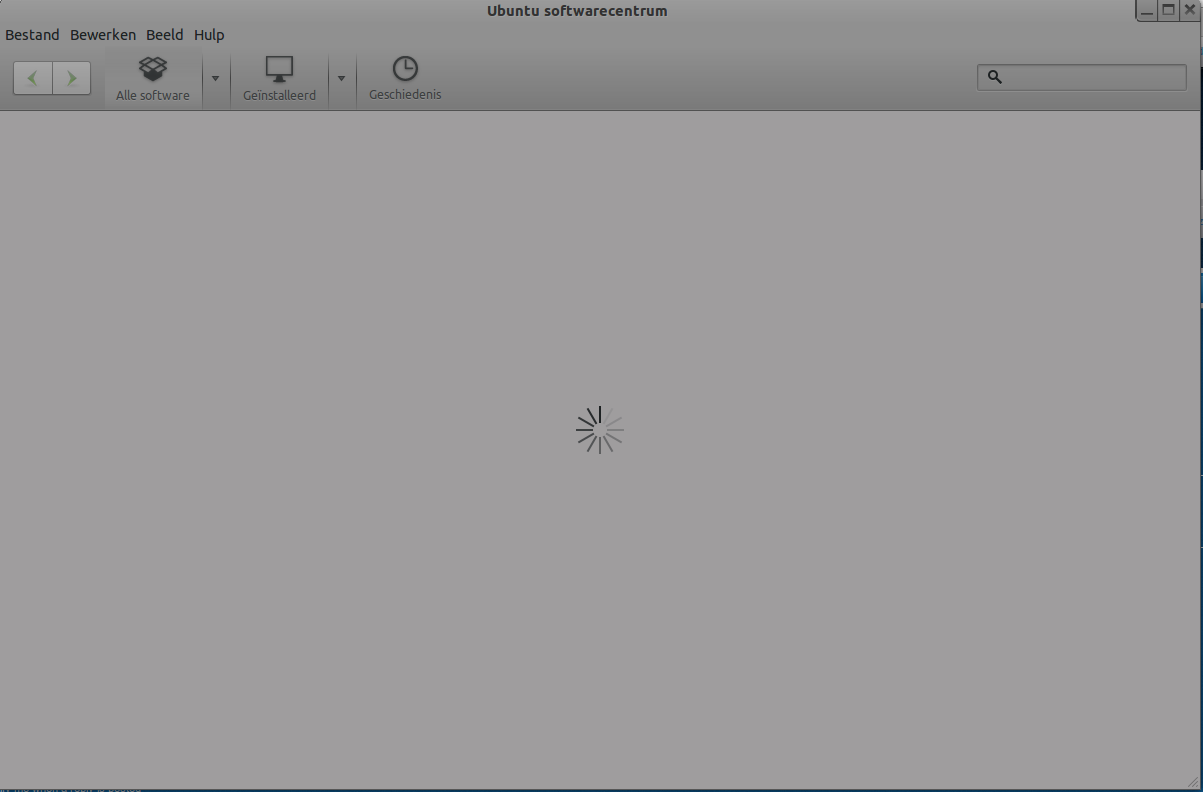The width and height of the screenshot is (1203, 792).
Task: Minimize the Ubuntu softwarecentrum window
Action: [1147, 11]
